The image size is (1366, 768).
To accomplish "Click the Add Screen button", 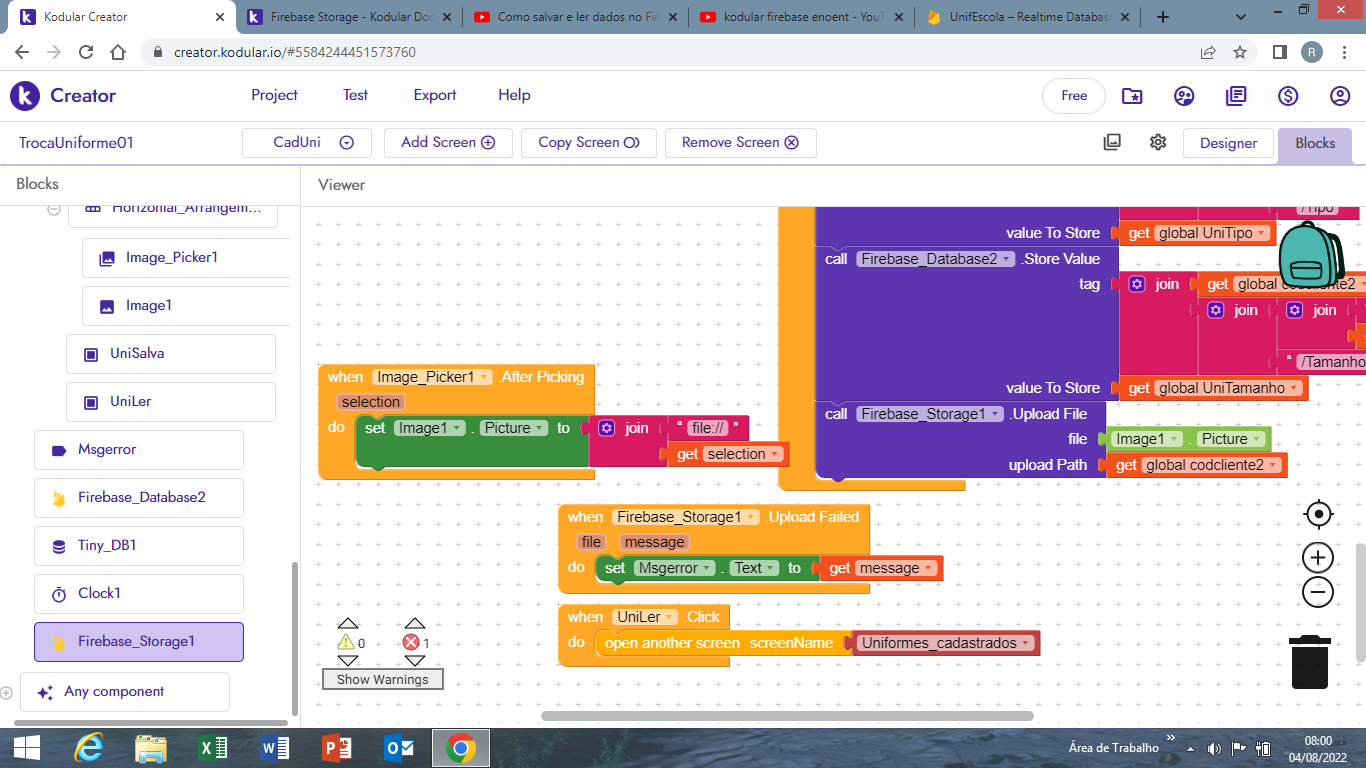I will [448, 143].
